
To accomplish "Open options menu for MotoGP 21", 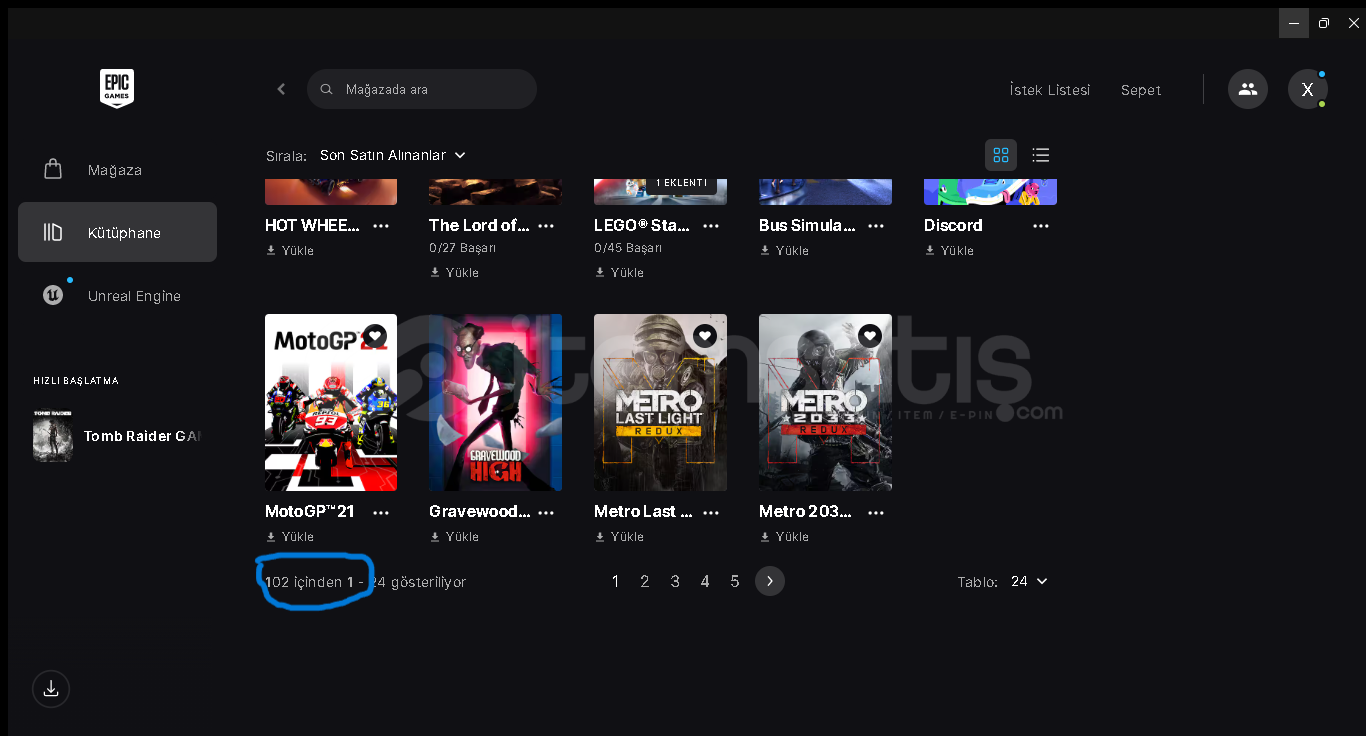I will click(x=381, y=512).
